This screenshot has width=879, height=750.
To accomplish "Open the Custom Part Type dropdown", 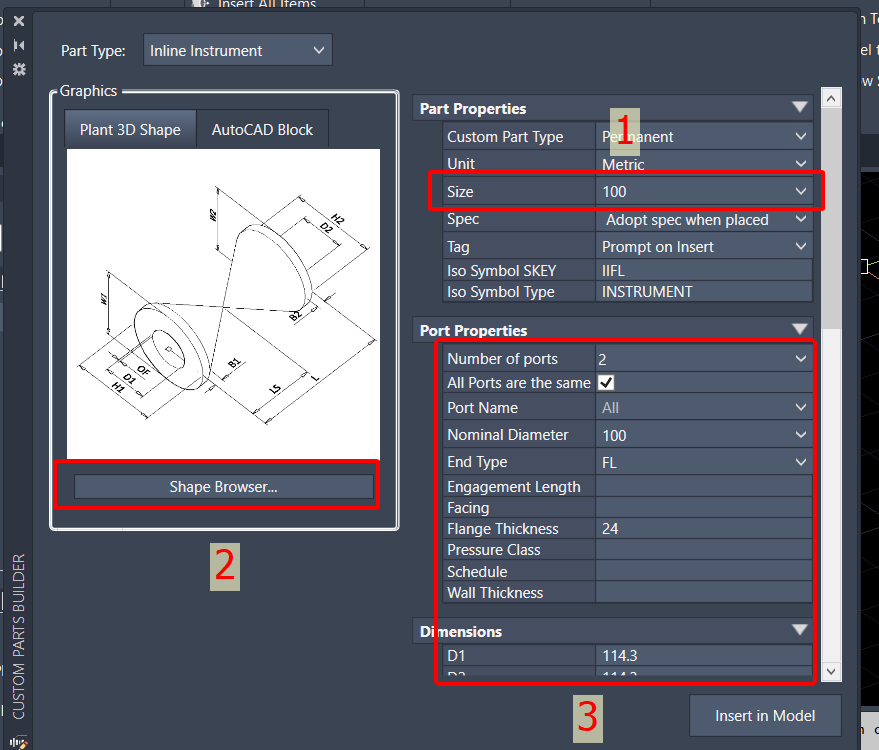I will (x=799, y=136).
